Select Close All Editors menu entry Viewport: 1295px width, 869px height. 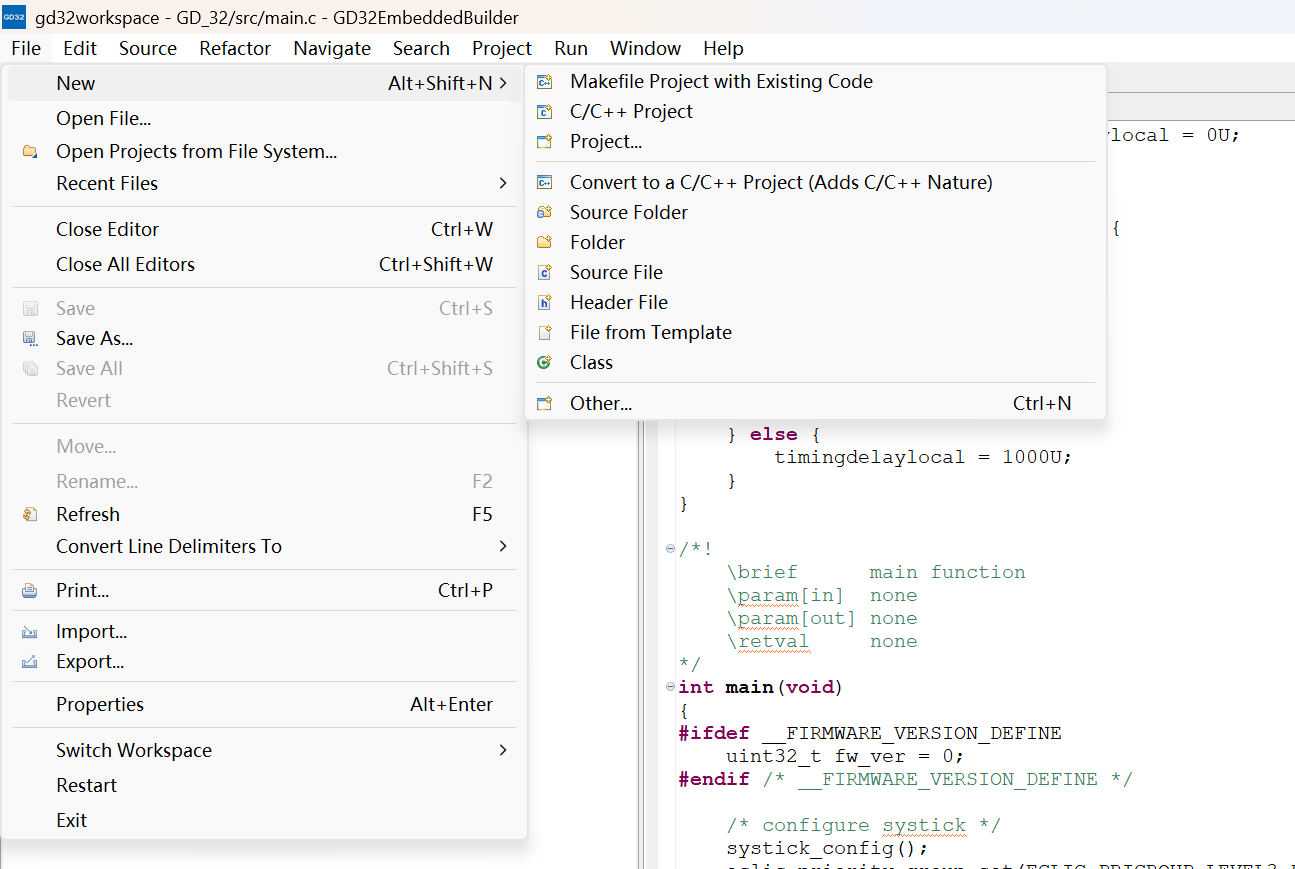[x=264, y=264]
